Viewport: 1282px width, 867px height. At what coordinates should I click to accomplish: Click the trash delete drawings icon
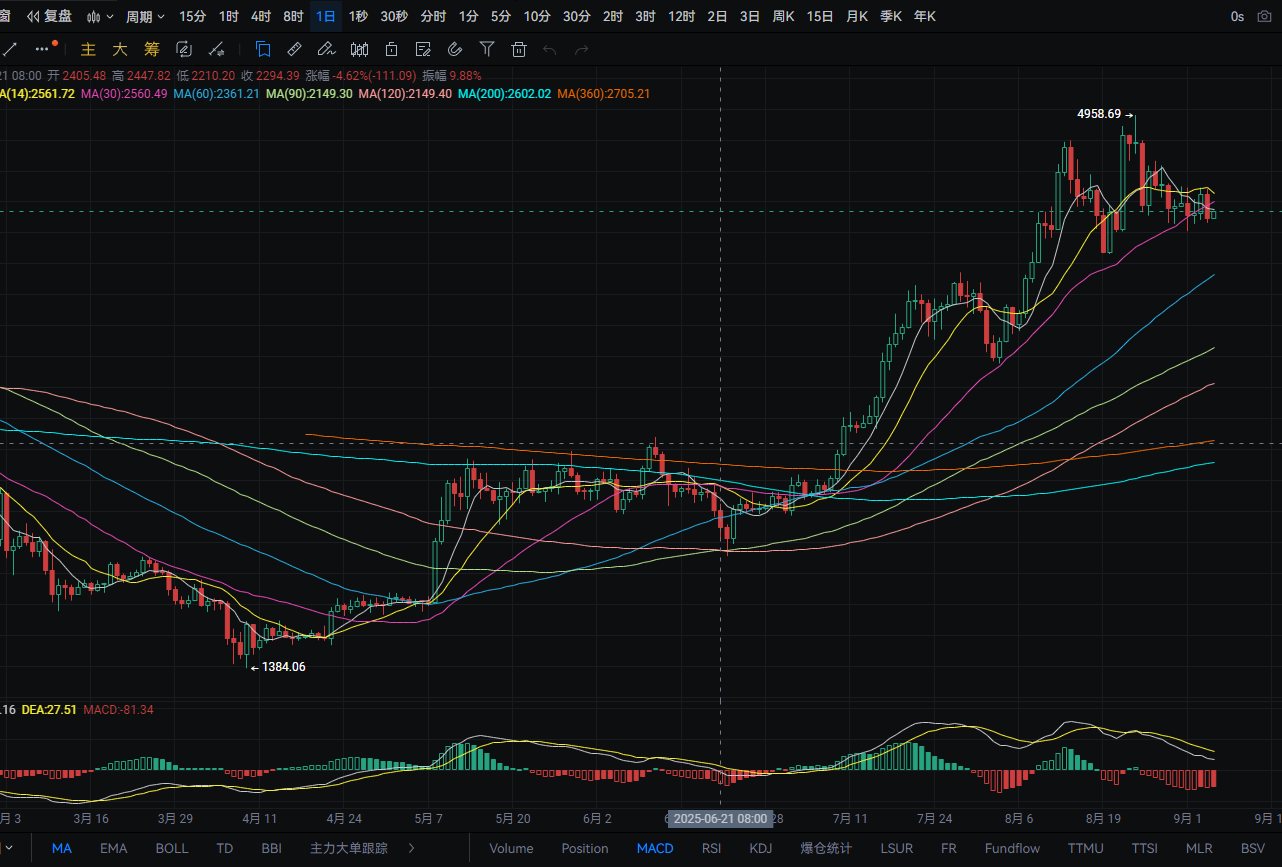(x=518, y=49)
